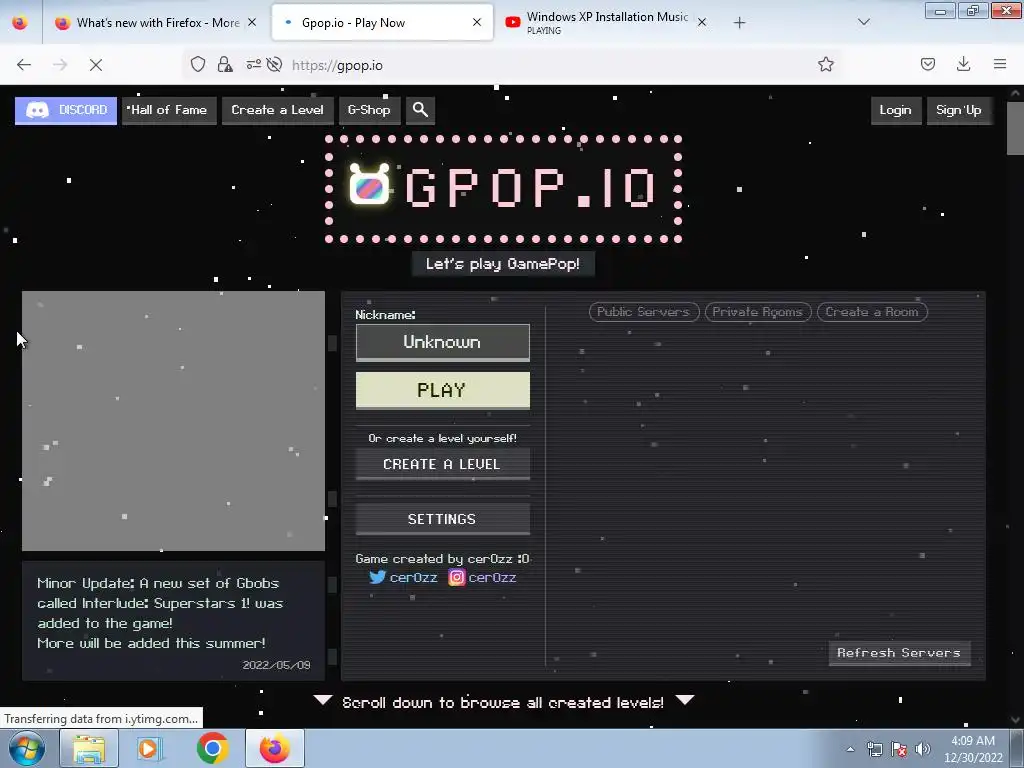
Task: Click the page vertical scrollbar thumb
Action: tap(1016, 128)
